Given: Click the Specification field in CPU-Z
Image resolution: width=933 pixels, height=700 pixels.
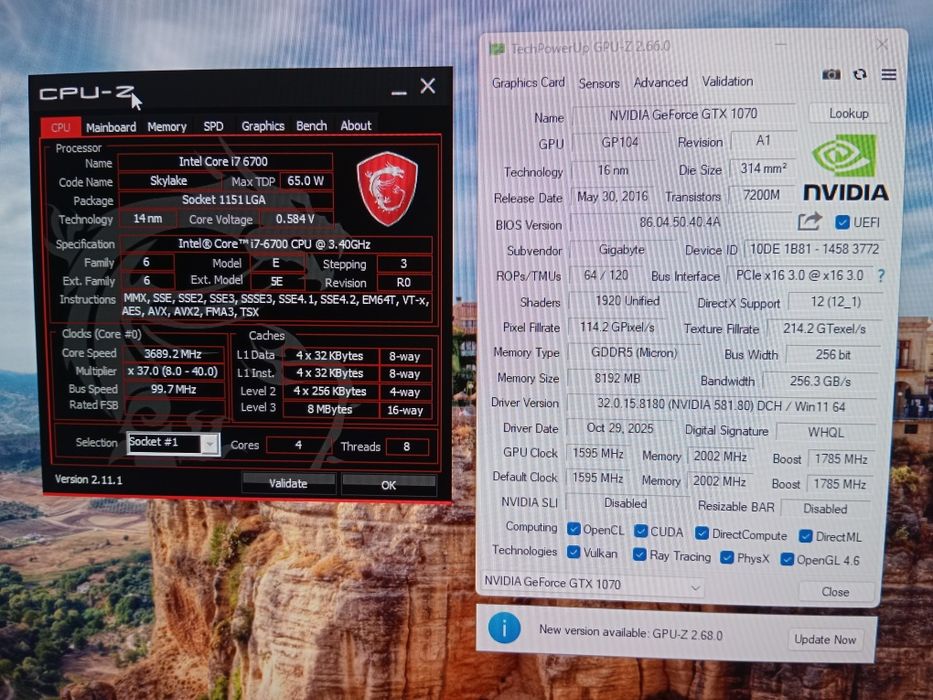Looking at the screenshot, I should point(275,244).
